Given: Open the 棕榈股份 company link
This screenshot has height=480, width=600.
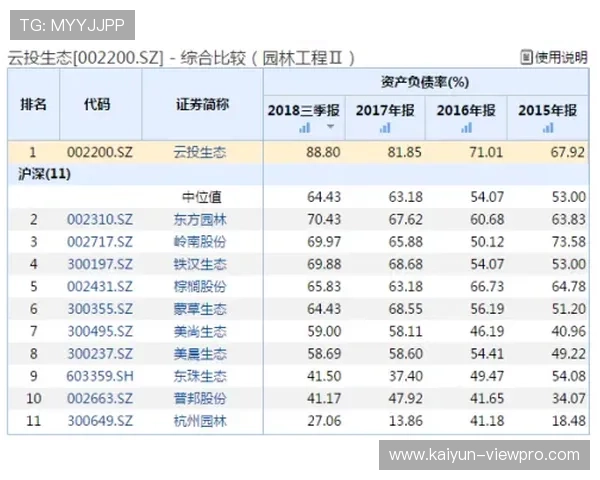Looking at the screenshot, I should pos(200,286).
